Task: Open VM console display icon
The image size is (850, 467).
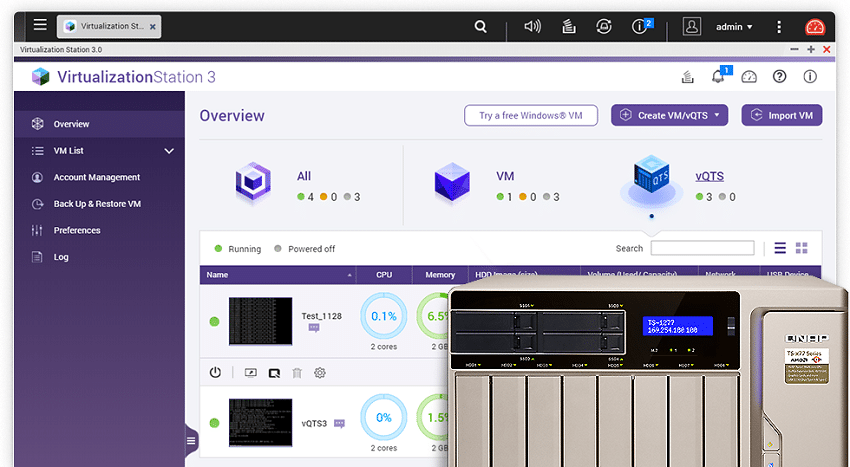Action: click(250, 373)
